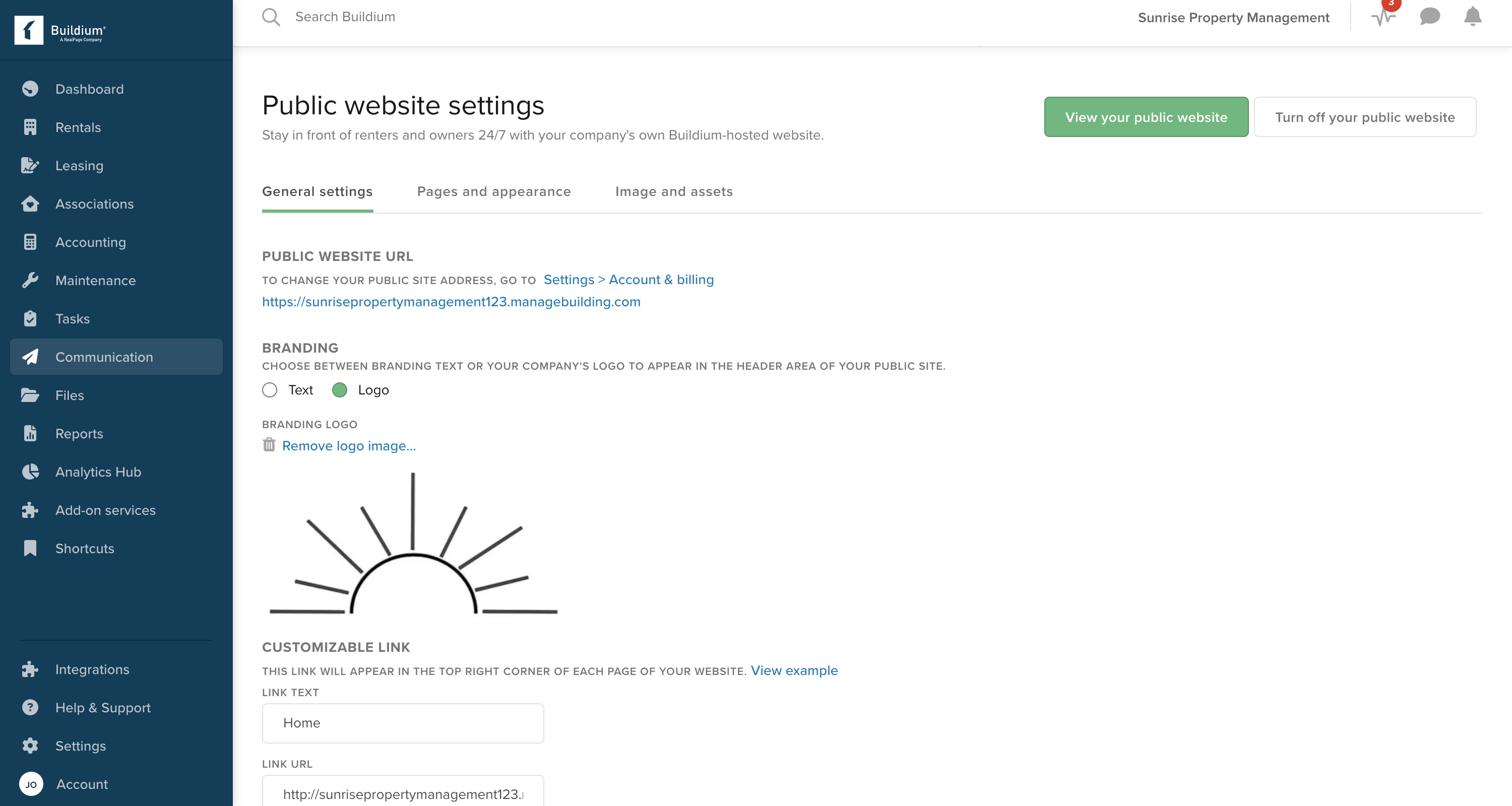Click the search magnifier icon

(x=271, y=17)
